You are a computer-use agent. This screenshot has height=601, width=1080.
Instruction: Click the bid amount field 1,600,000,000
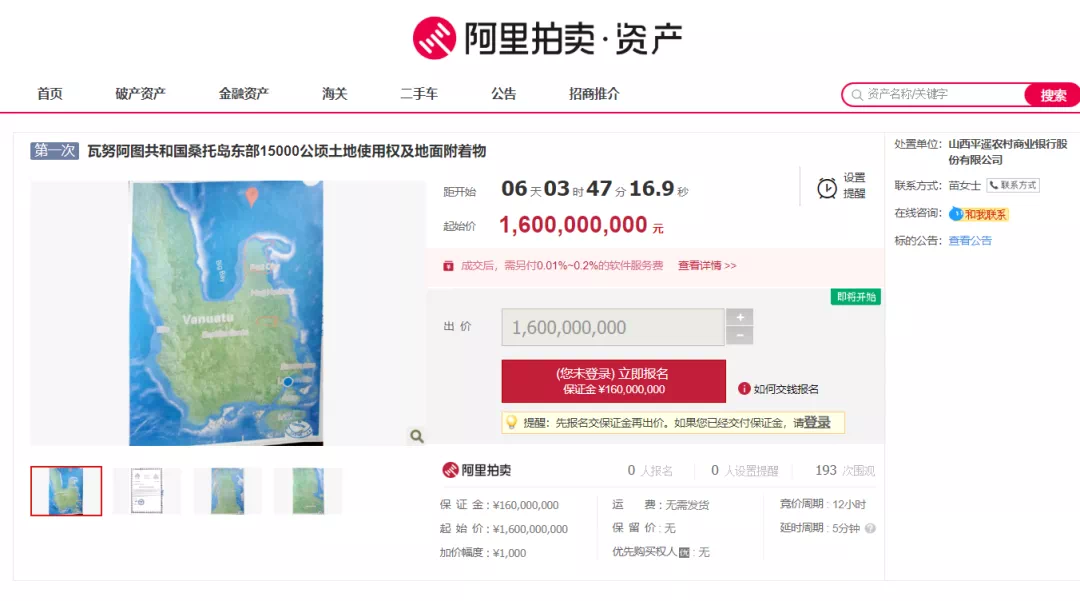point(612,327)
